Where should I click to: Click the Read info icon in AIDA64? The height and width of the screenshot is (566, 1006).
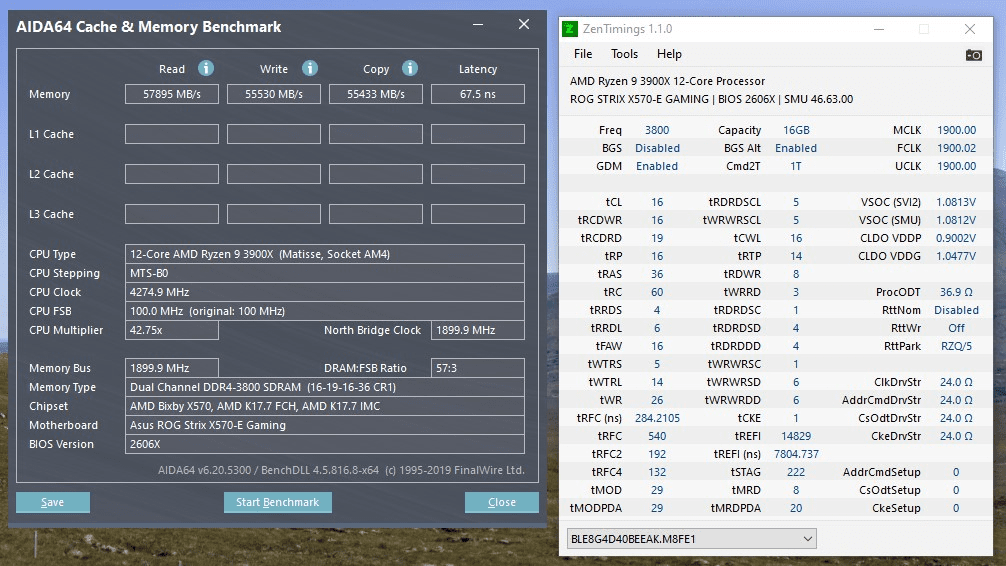205,68
